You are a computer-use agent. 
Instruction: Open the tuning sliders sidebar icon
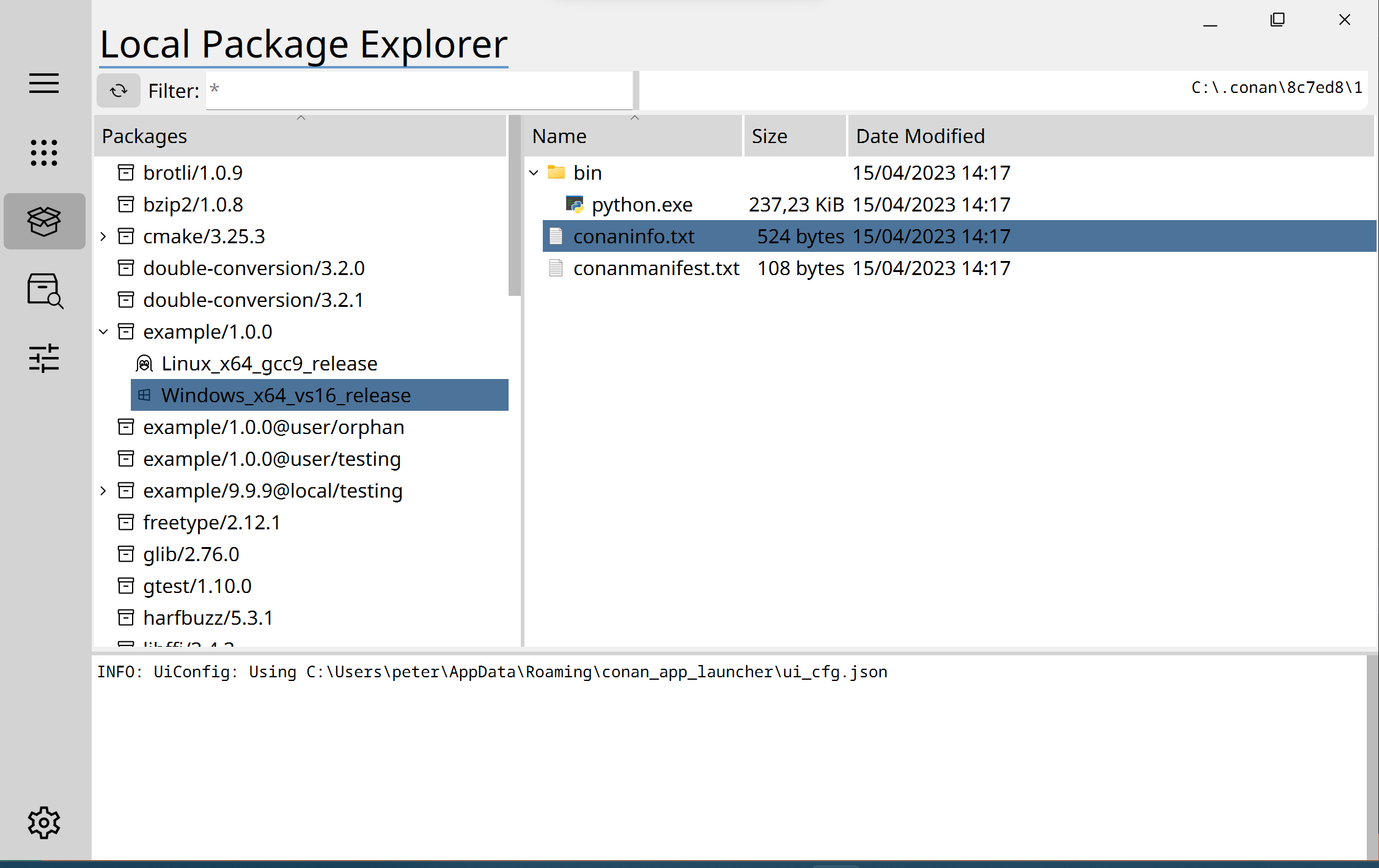coord(44,358)
